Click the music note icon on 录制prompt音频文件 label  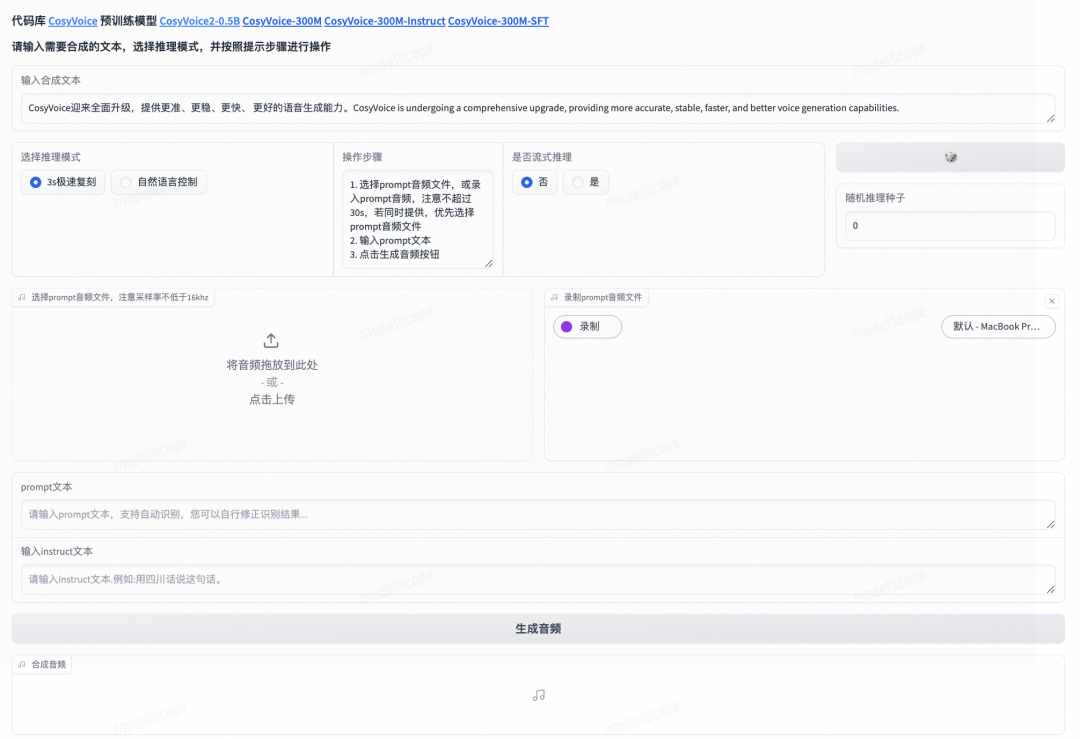(x=555, y=297)
